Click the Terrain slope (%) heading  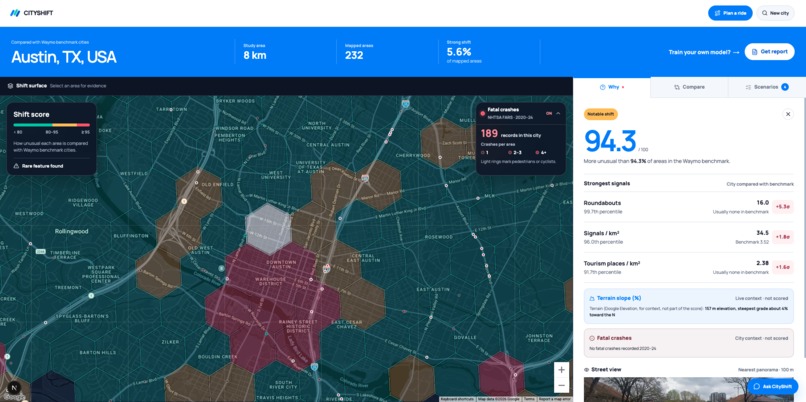(619, 298)
